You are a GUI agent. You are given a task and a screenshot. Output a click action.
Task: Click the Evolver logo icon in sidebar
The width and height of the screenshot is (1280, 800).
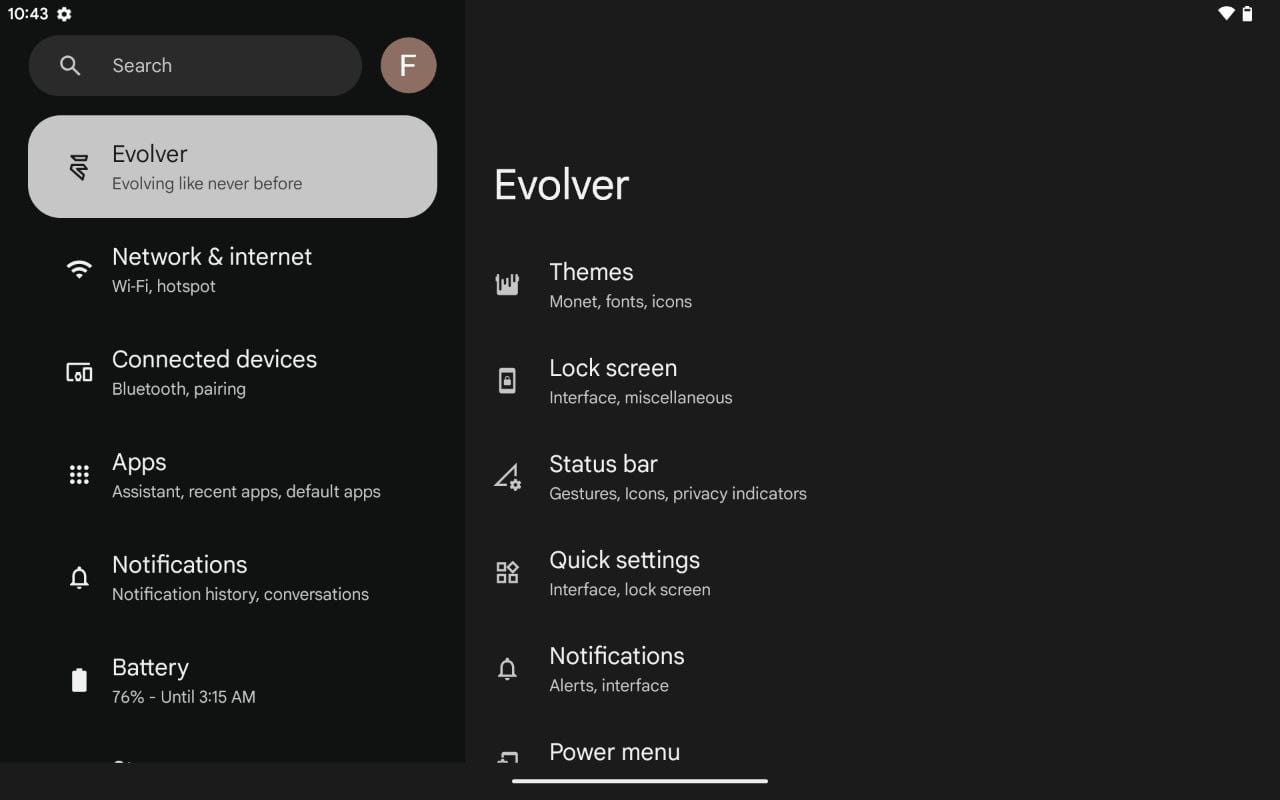point(79,167)
